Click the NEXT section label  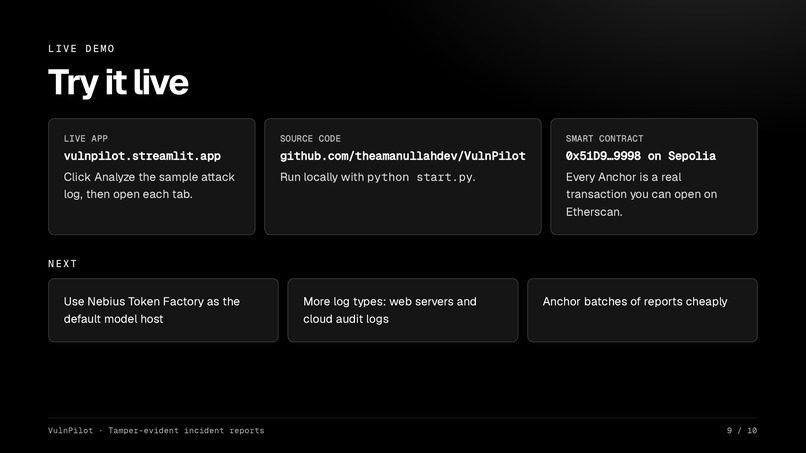62,264
